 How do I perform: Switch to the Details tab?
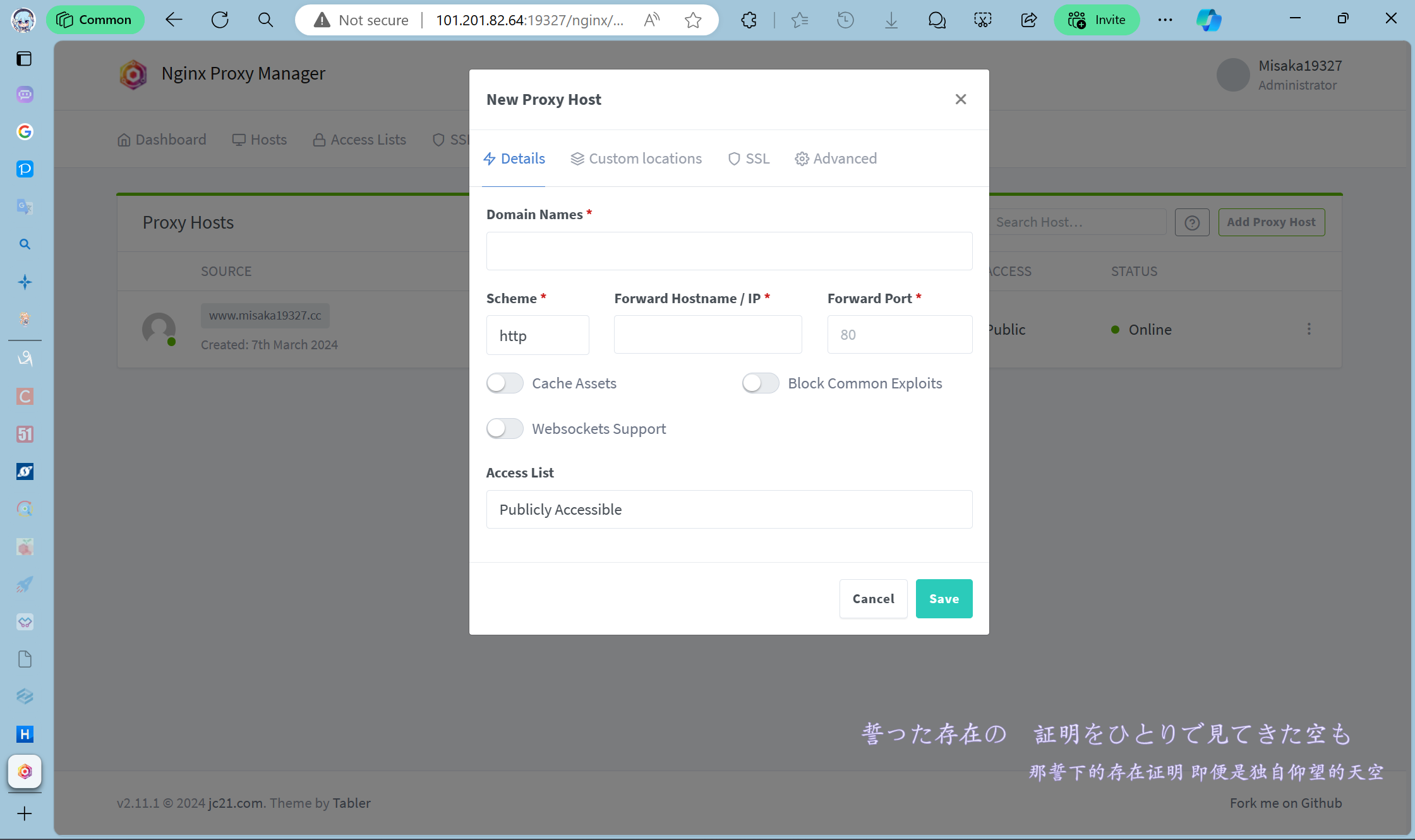[x=514, y=159]
